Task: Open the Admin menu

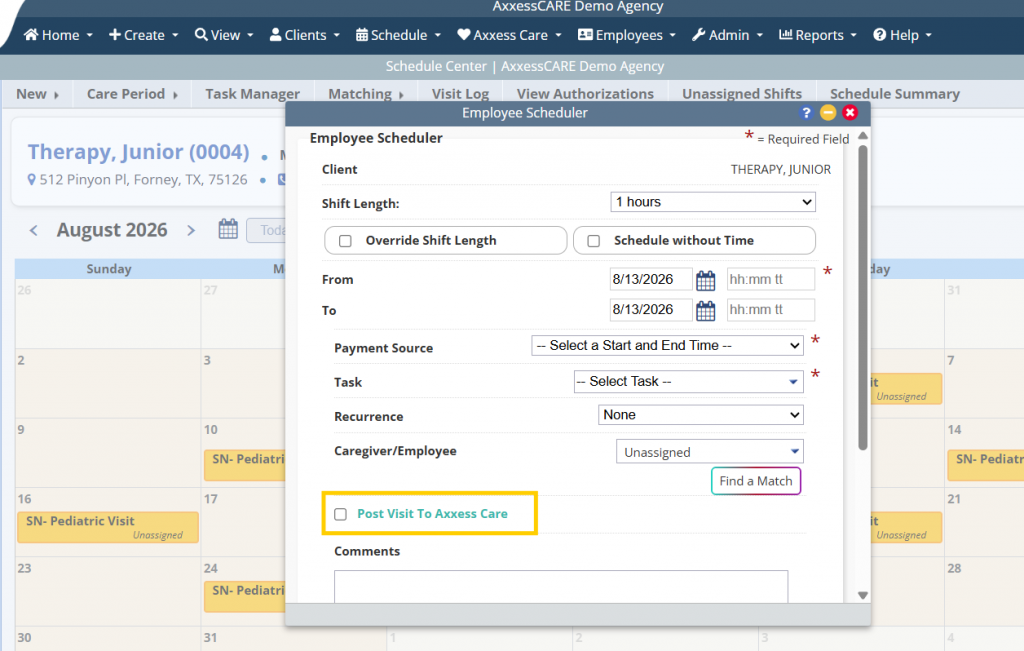Action: (727, 35)
